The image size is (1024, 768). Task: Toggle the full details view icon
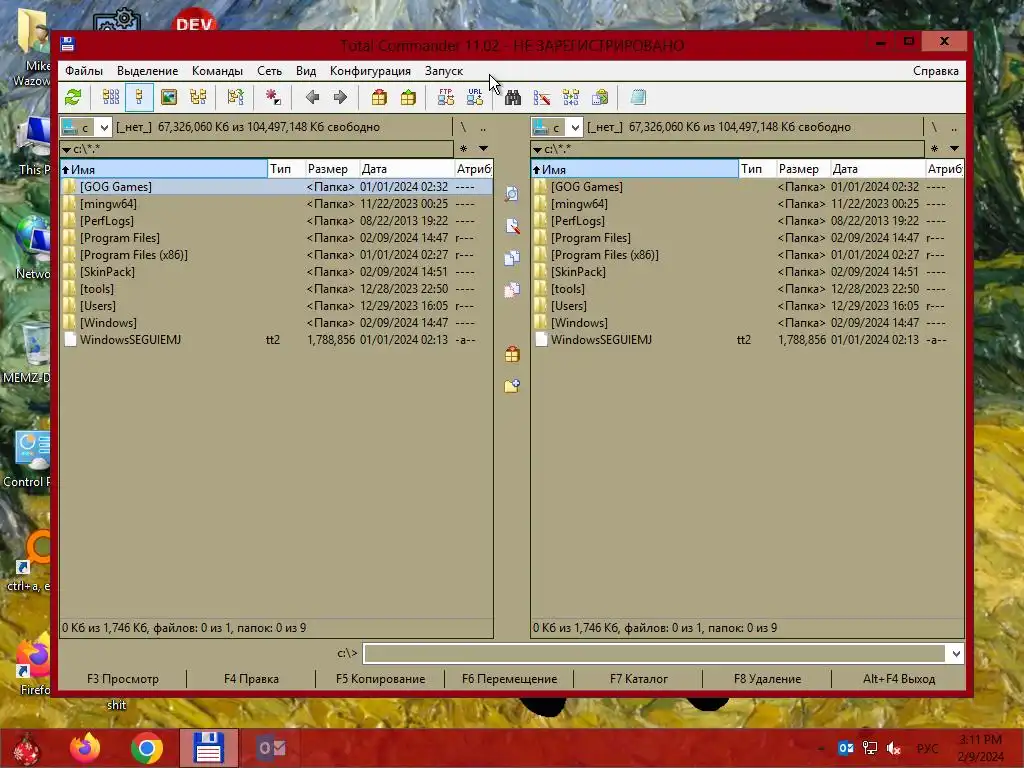click(x=139, y=97)
